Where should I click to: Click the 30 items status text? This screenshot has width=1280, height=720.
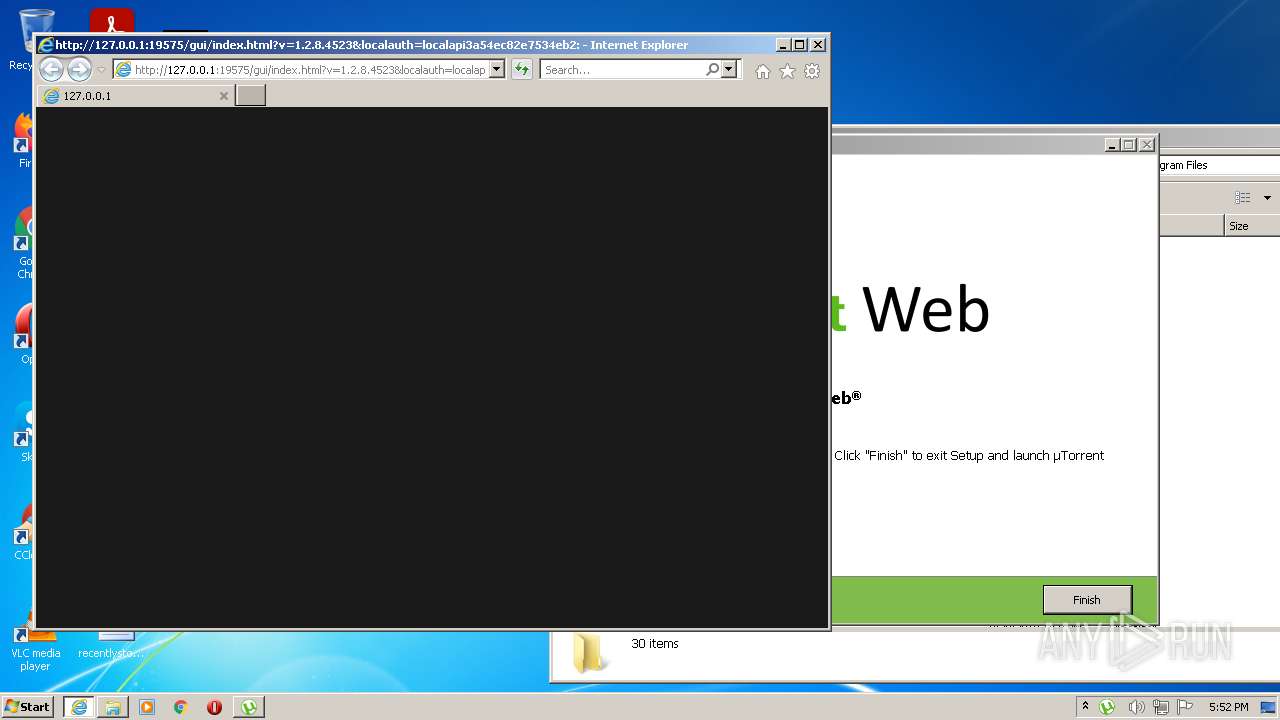655,644
